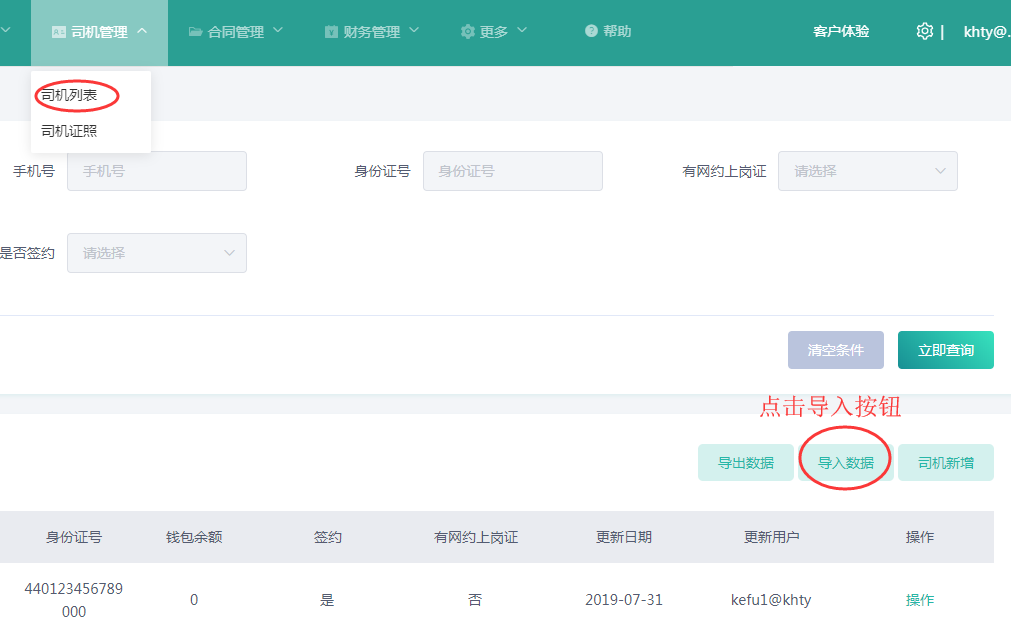Viewport: 1011px width, 633px height.
Task: Focus the 身份证号 input field
Action: point(512,171)
